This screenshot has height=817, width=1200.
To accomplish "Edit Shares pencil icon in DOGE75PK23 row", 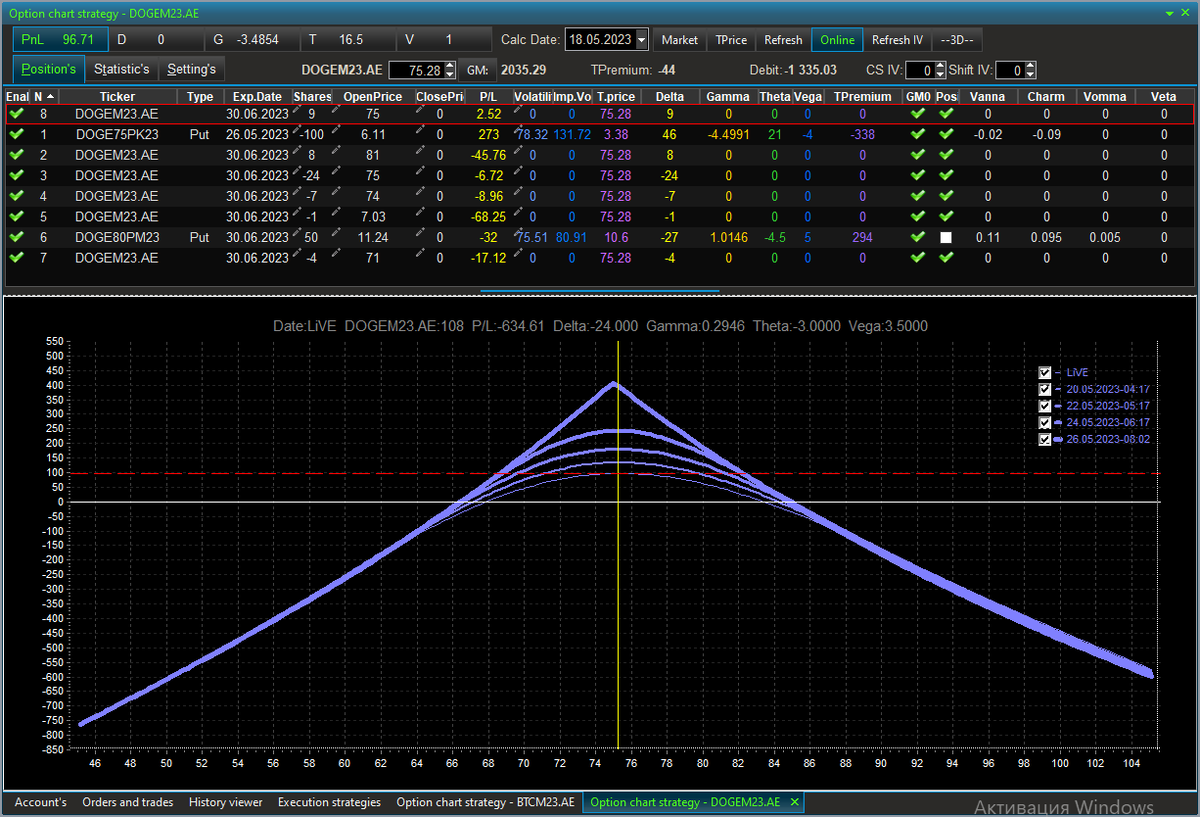I will pyautogui.click(x=297, y=130).
